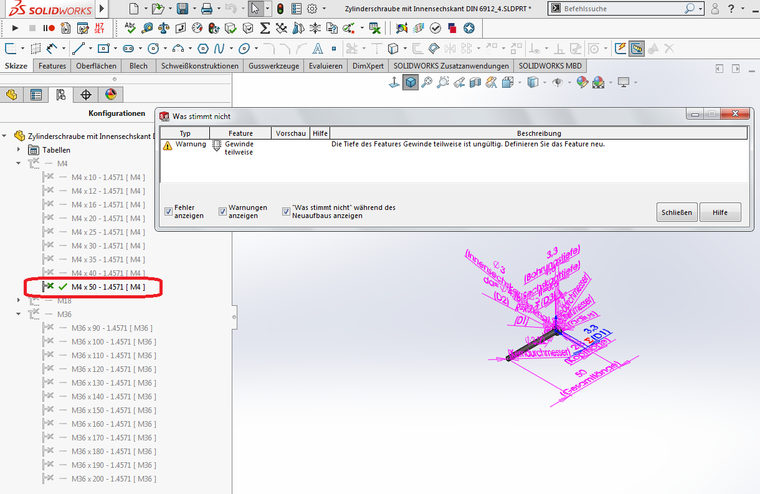Switch to the DimXpertManager crosshair tab icon
This screenshot has width=760, height=494.
[86, 95]
